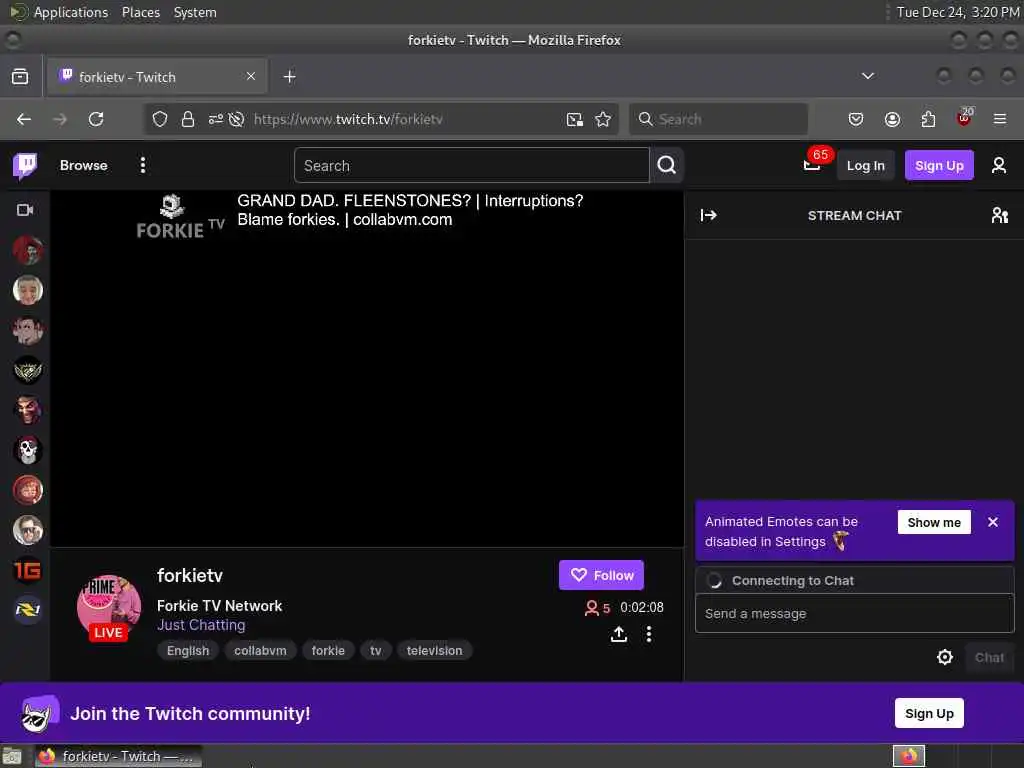Image resolution: width=1024 pixels, height=768 pixels.
Task: Open the forkietv channel name link
Action: click(x=190, y=575)
